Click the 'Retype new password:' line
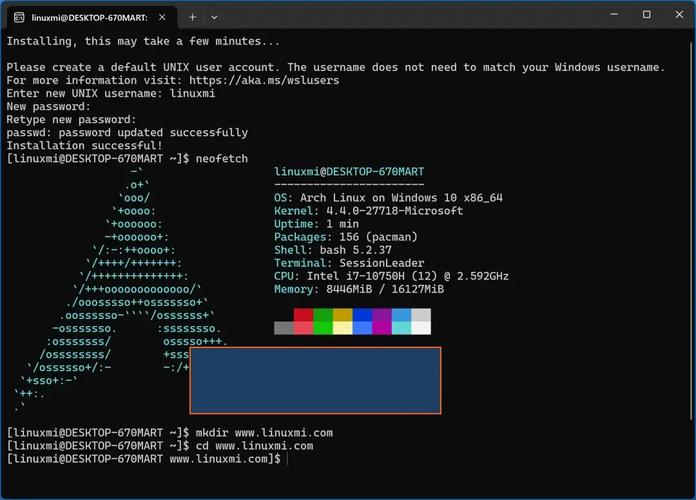 point(71,119)
